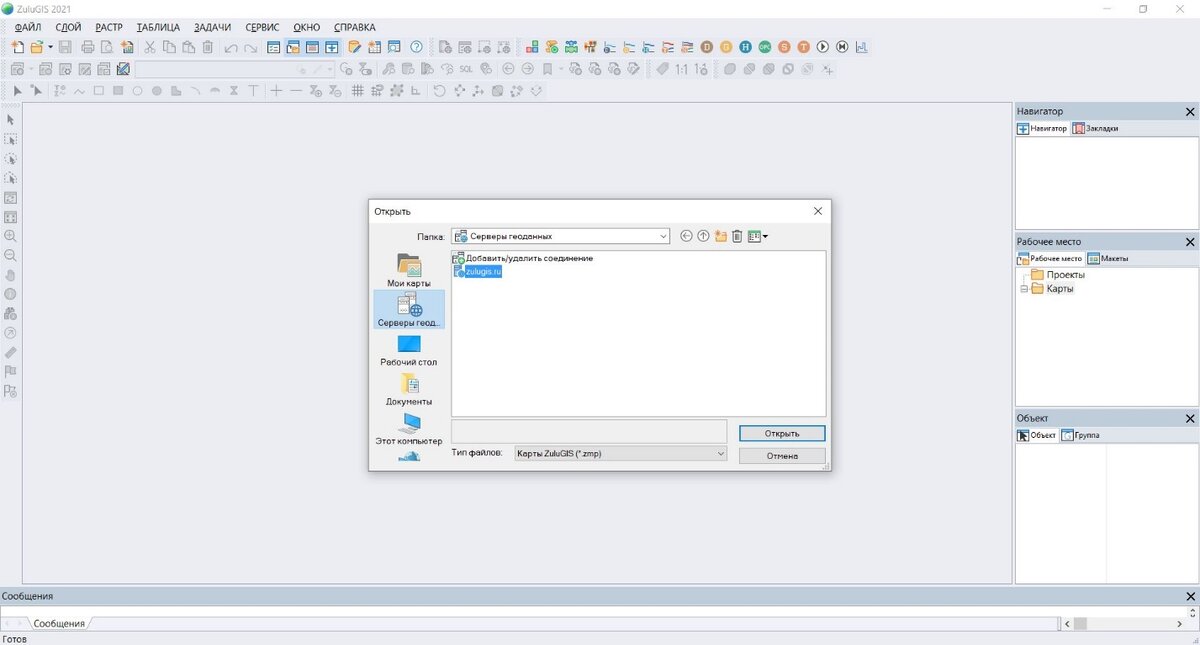Click the blue H round icon
Viewport: 1200px width, 645px height.
(745, 47)
